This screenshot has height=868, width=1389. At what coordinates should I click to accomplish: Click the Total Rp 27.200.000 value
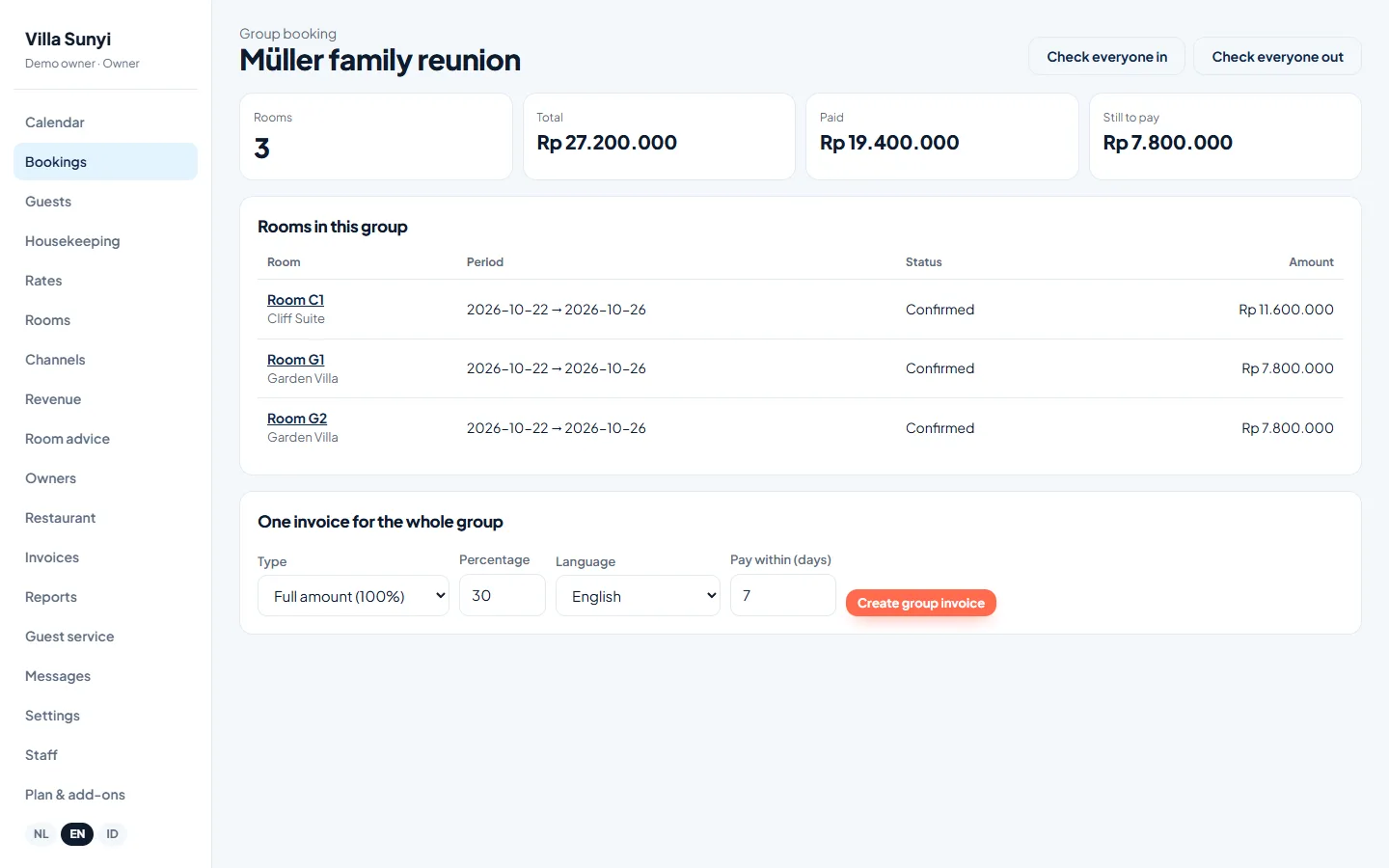[x=607, y=143]
